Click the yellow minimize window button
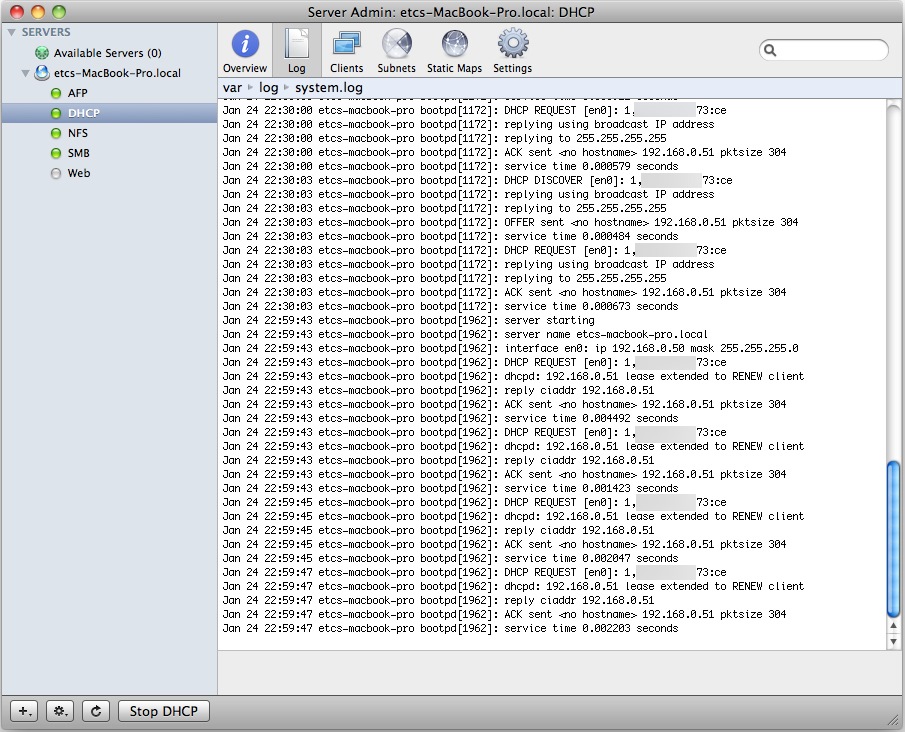Image resolution: width=905 pixels, height=732 pixels. [x=38, y=12]
